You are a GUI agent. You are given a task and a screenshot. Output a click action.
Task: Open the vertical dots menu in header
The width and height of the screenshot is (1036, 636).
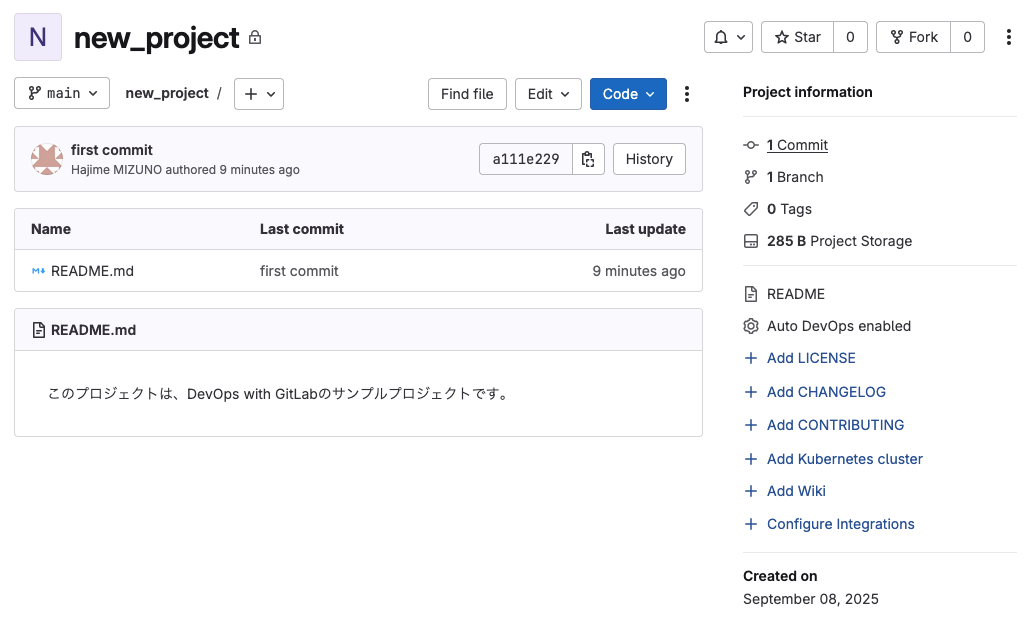(1008, 37)
